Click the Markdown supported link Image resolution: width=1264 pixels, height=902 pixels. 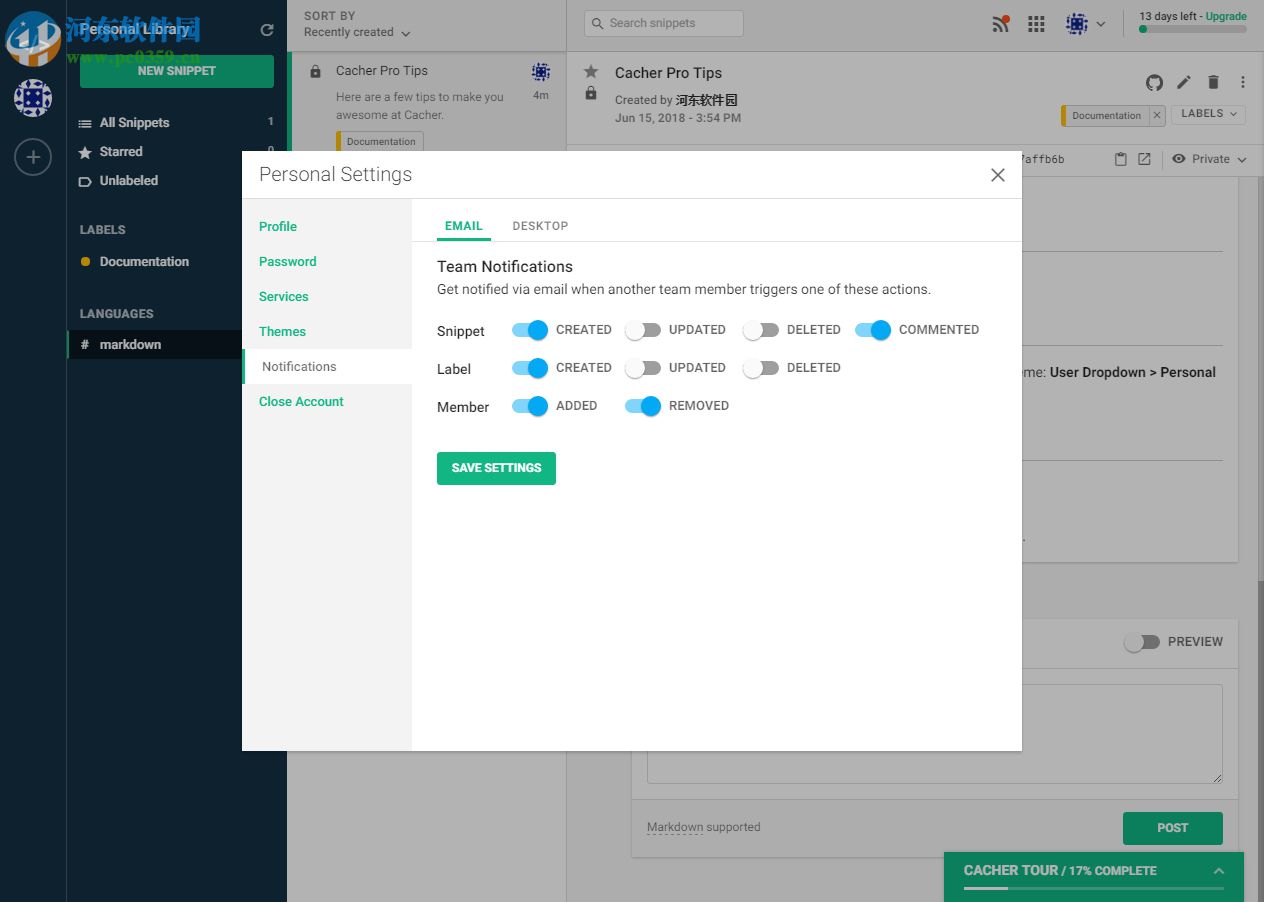pos(704,827)
